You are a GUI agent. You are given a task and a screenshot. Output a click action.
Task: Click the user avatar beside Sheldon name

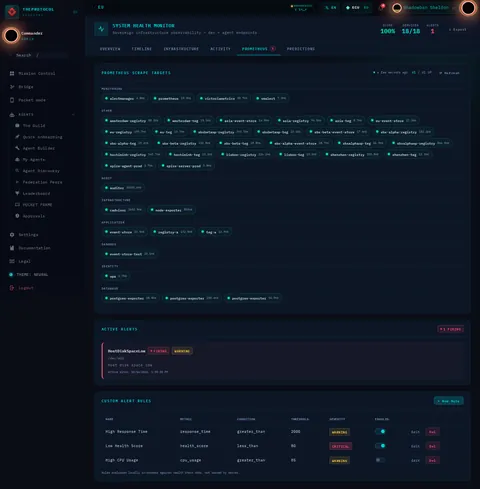pos(397,8)
